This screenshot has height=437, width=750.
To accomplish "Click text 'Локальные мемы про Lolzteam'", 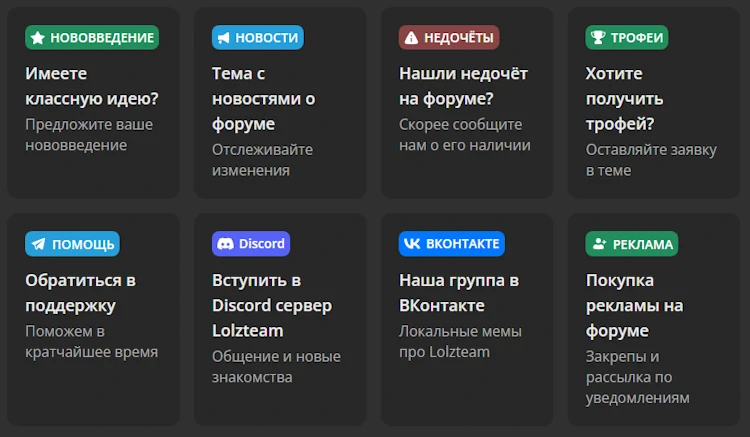I will point(460,341).
